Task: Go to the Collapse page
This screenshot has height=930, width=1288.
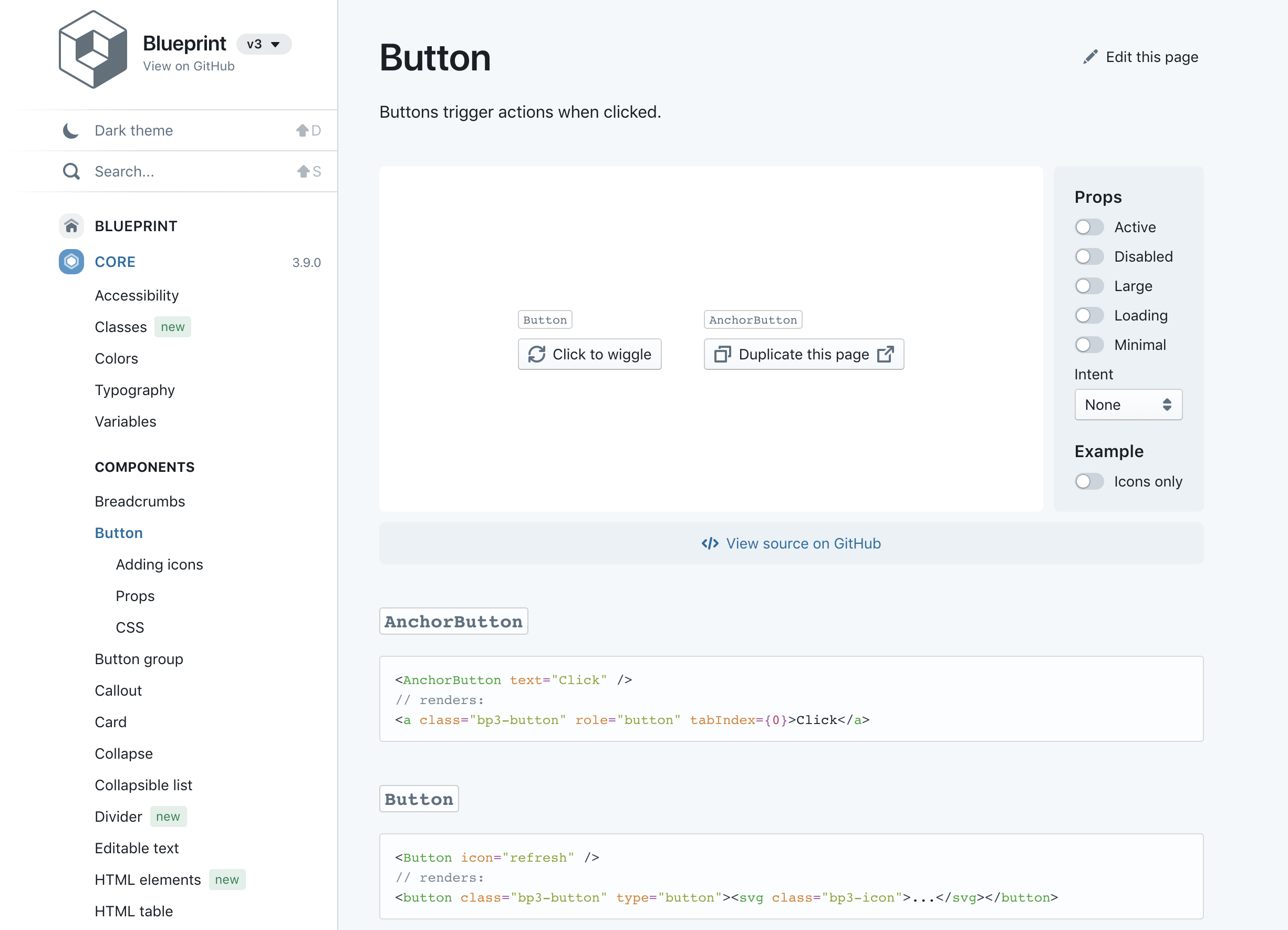Action: 123,754
